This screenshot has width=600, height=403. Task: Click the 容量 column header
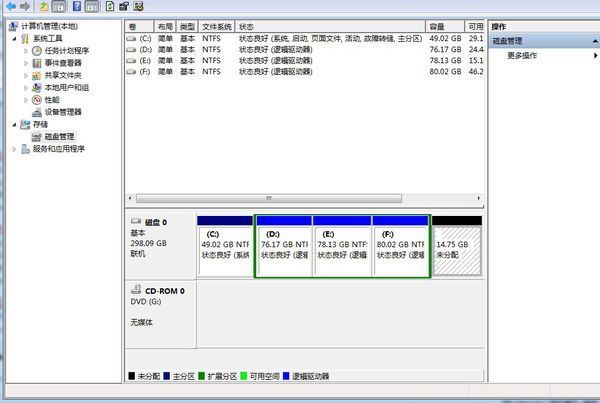point(437,26)
